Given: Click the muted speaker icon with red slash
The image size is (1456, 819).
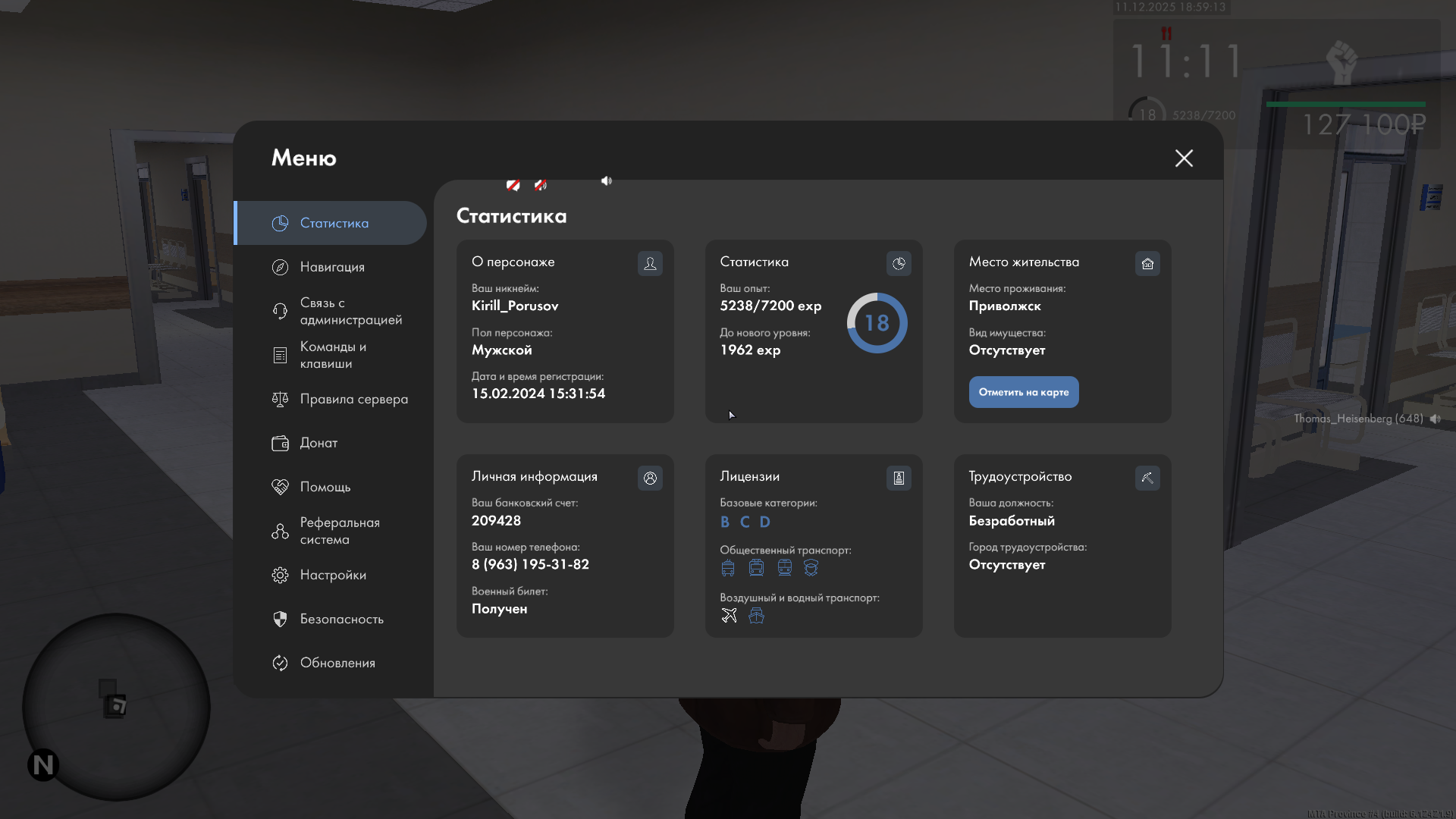Looking at the screenshot, I should point(540,184).
